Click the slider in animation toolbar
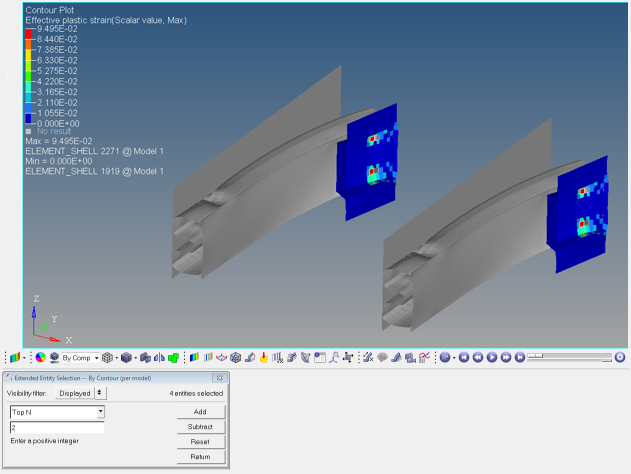This screenshot has width=631, height=474. pos(568,357)
